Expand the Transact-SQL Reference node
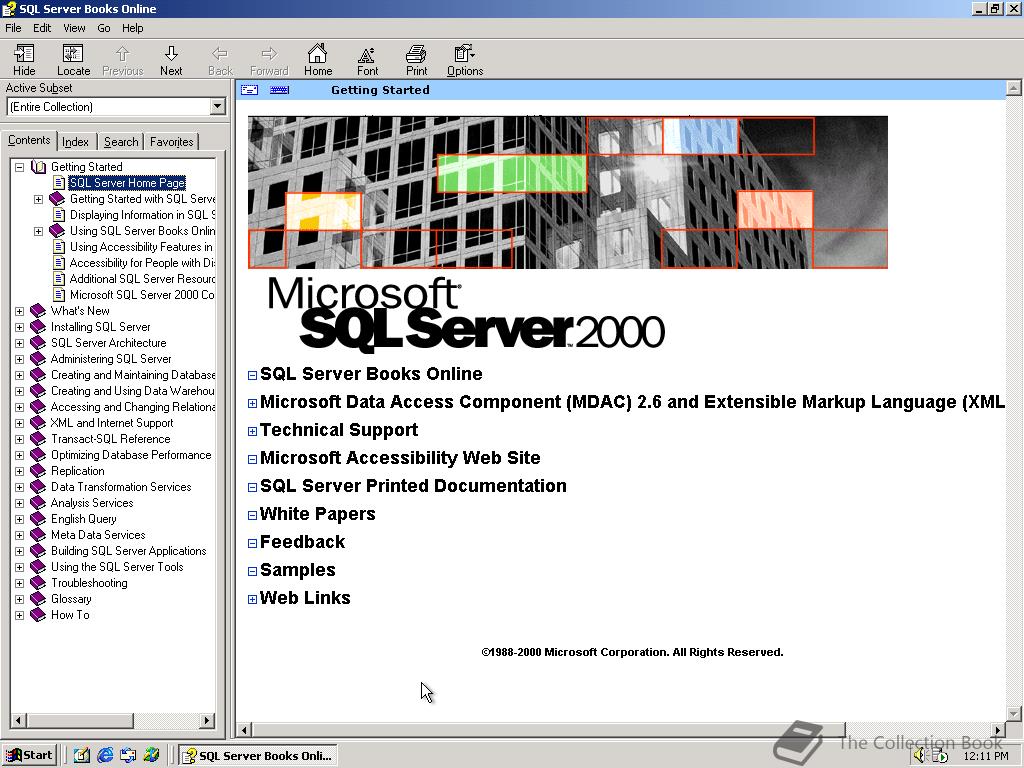 [x=20, y=440]
